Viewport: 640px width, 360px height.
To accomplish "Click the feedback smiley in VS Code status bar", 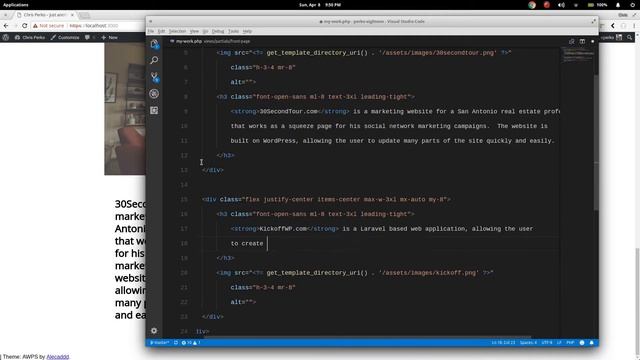I will click(x=582, y=342).
